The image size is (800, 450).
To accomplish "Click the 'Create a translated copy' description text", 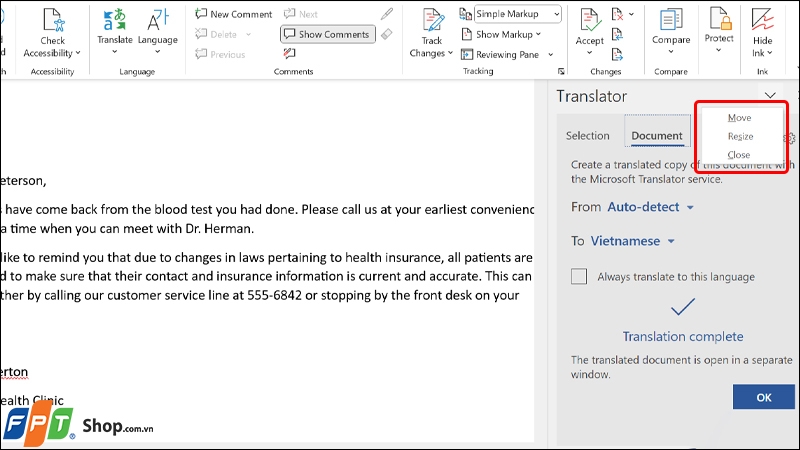I will point(682,172).
